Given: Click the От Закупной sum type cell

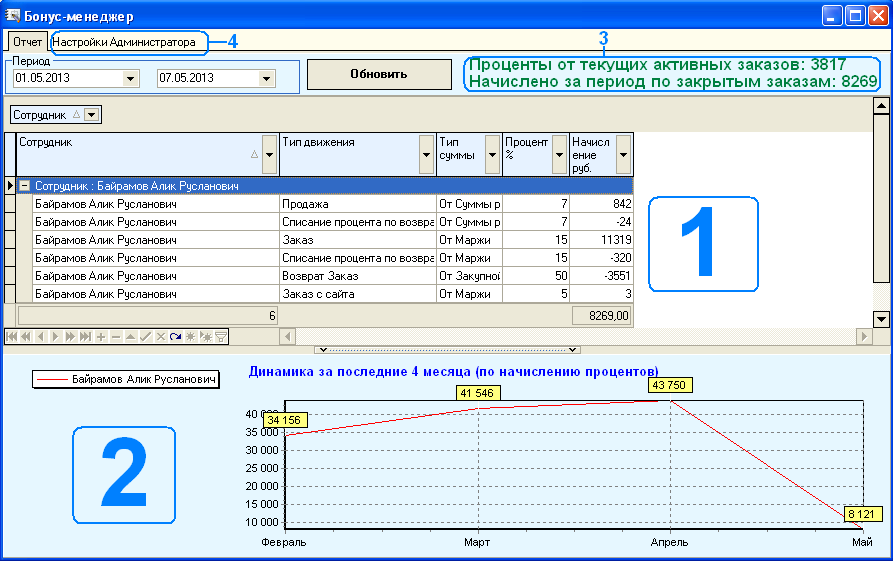Looking at the screenshot, I should coord(469,276).
